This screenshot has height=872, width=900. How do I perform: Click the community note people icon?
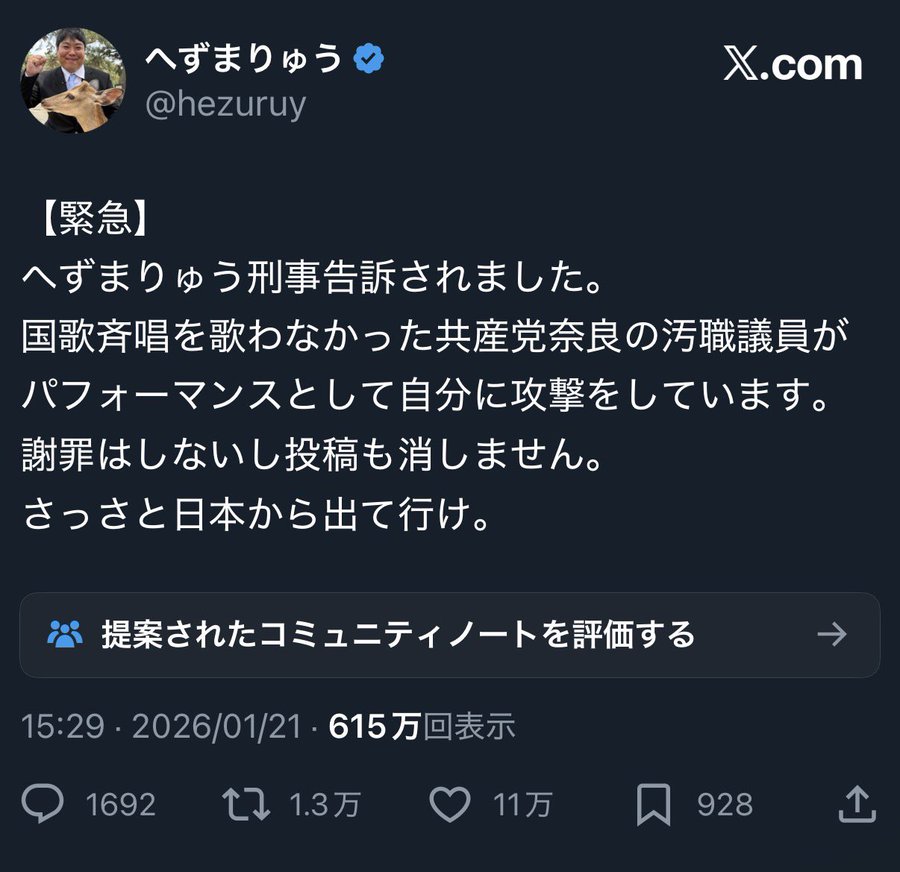click(x=65, y=634)
